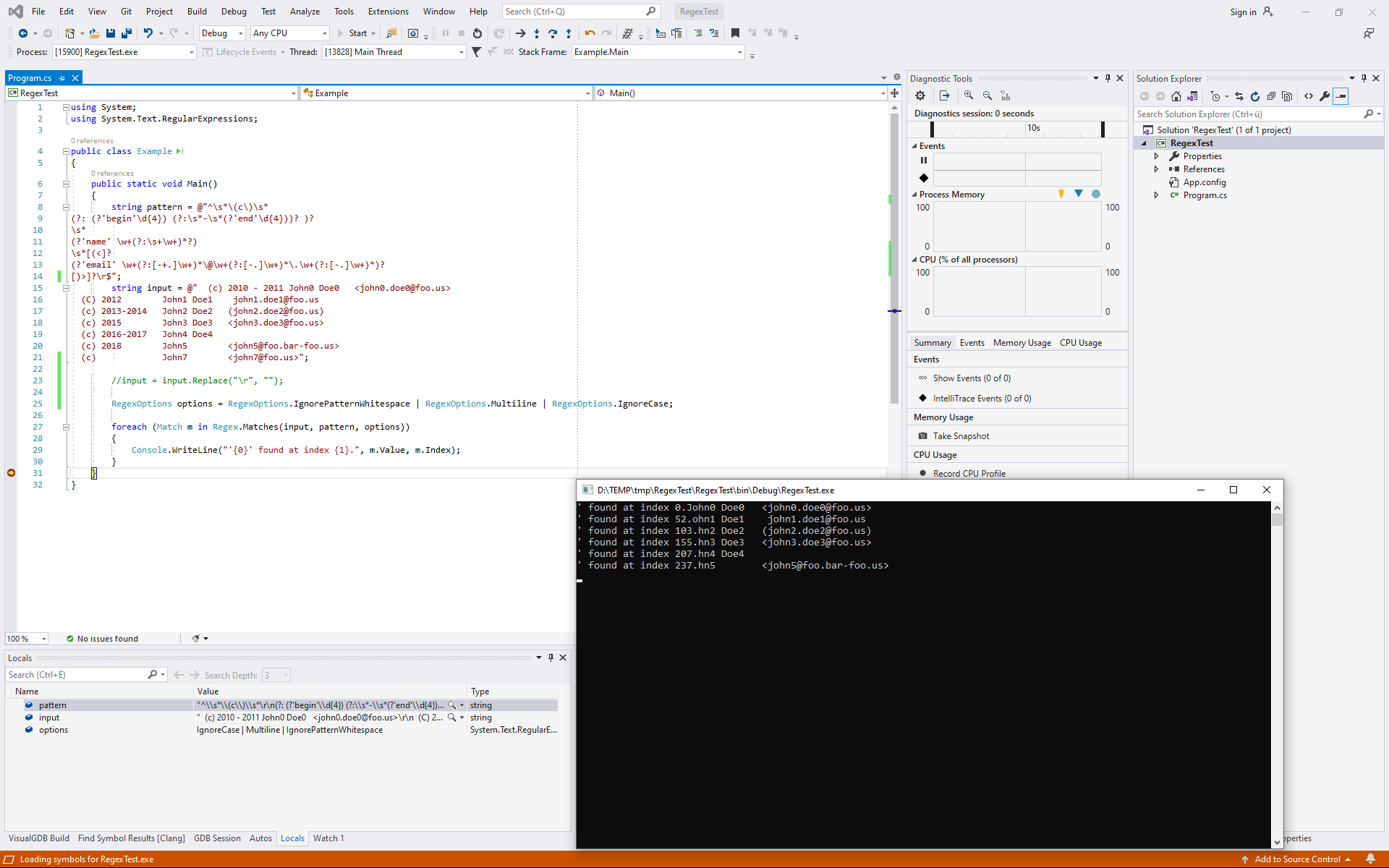Screen dimensions: 1389x868
Task: Click the Save file toolbar icon
Action: coord(111,33)
